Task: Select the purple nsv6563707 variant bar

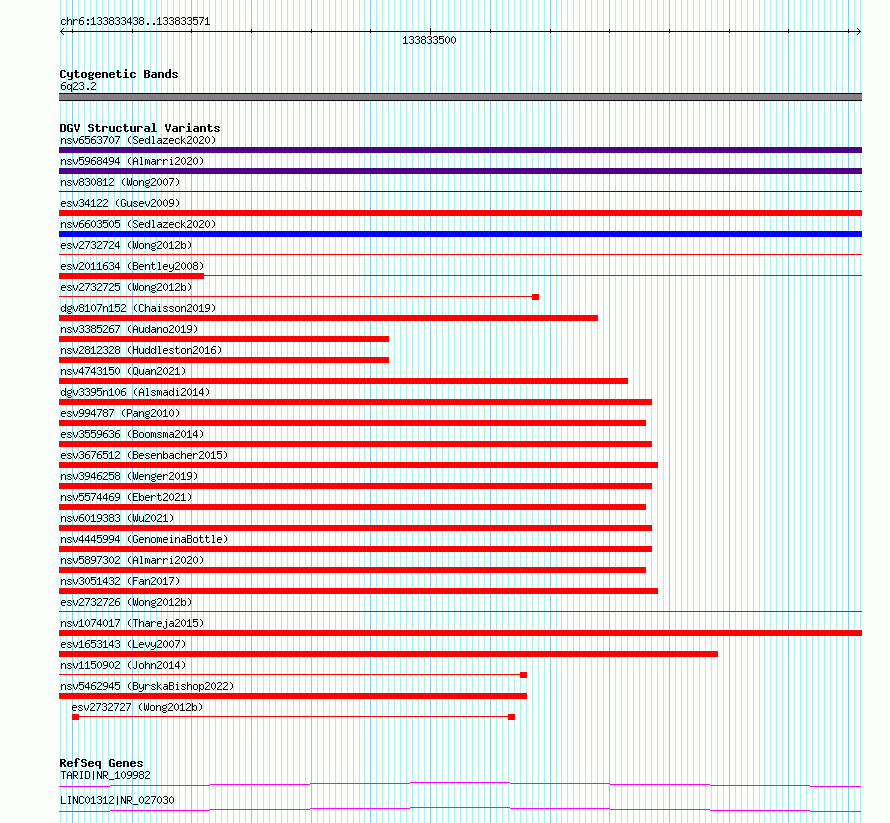Action: pyautogui.click(x=460, y=150)
